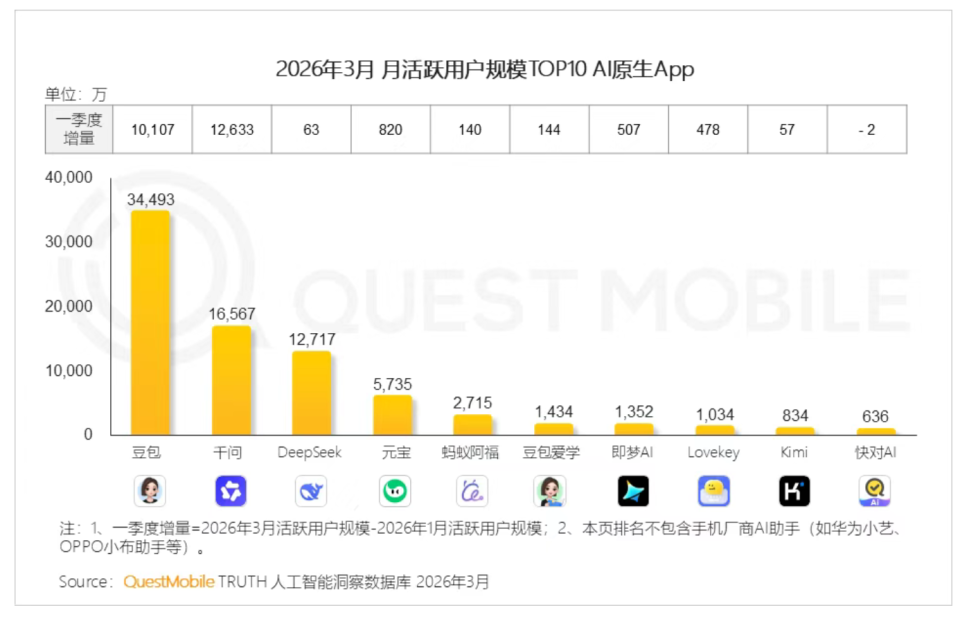This screenshot has height=619, width=960.
Task: Click the 快对AI app icon
Action: (874, 490)
